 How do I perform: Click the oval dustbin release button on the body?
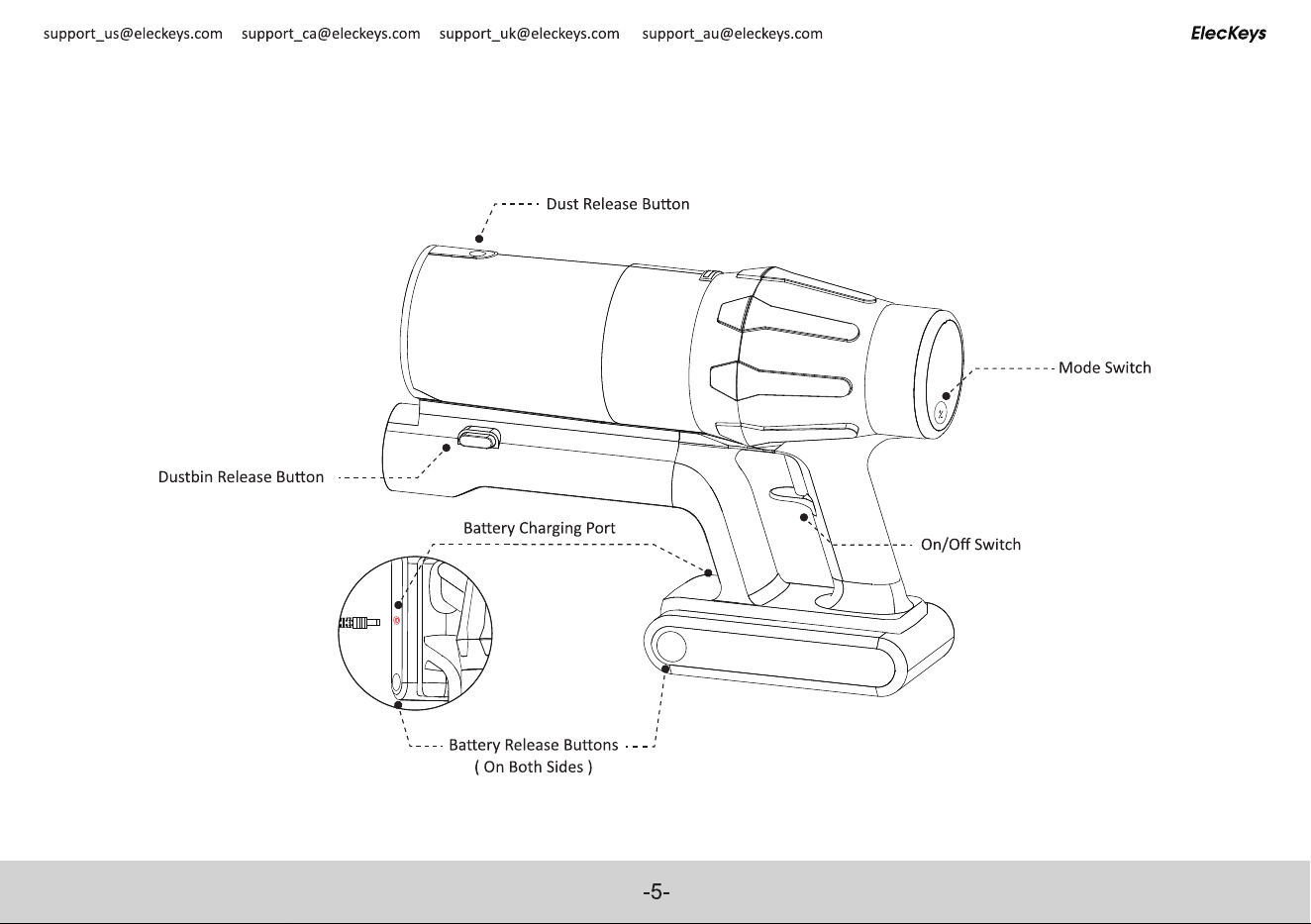(479, 438)
